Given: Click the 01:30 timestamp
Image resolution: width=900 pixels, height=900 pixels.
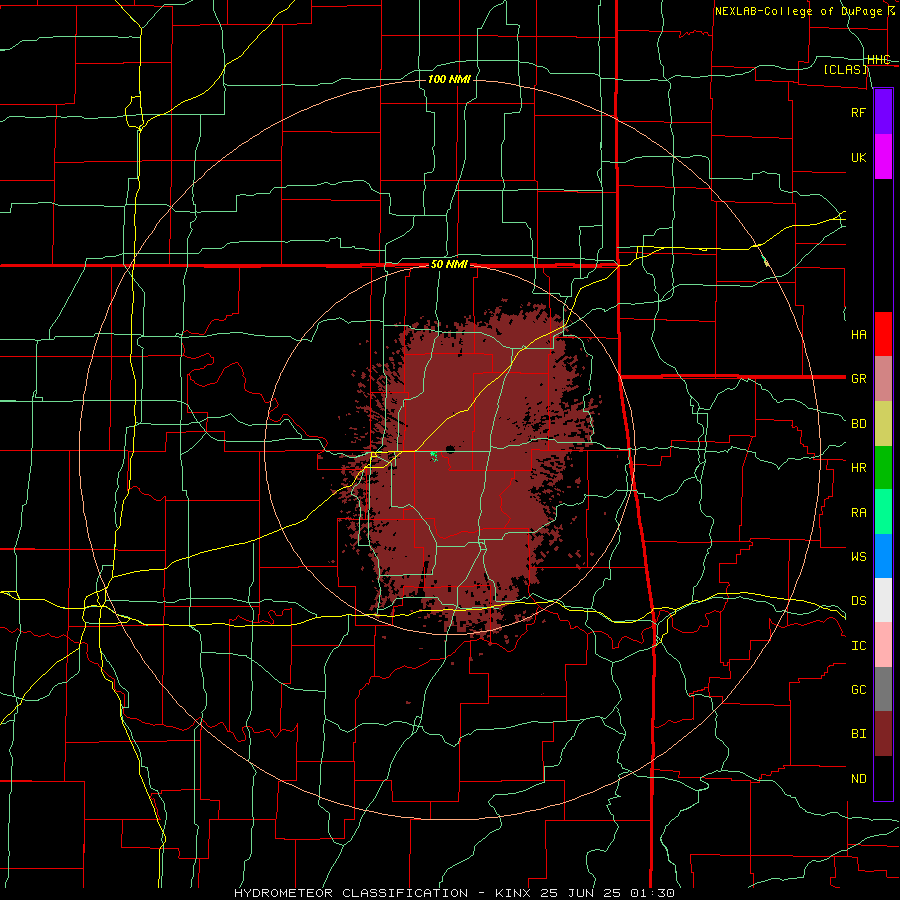Looking at the screenshot, I should tap(651, 893).
